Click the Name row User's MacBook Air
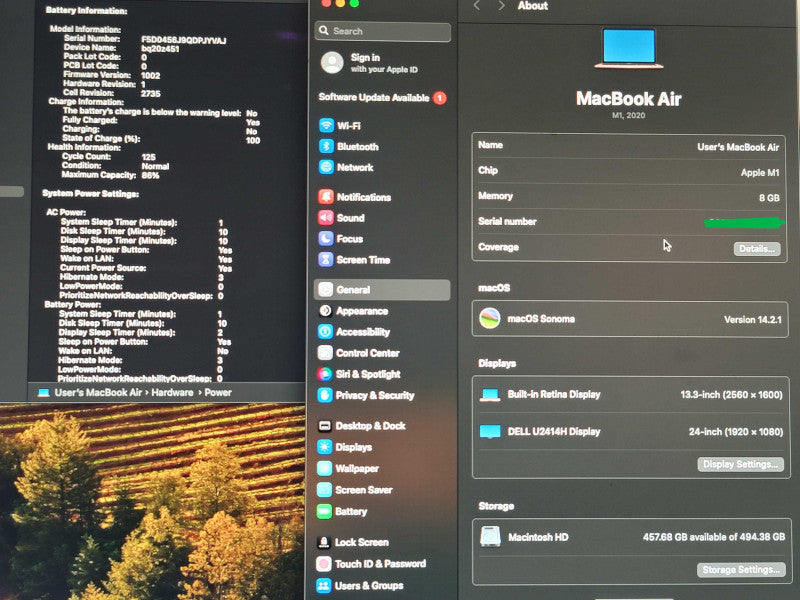This screenshot has height=600, width=800. coord(630,146)
